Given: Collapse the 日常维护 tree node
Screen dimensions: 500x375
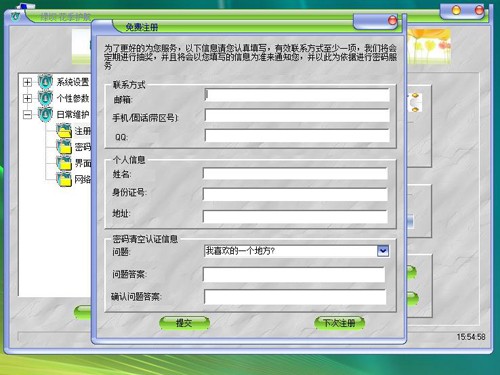Looking at the screenshot, I should coord(27,115).
